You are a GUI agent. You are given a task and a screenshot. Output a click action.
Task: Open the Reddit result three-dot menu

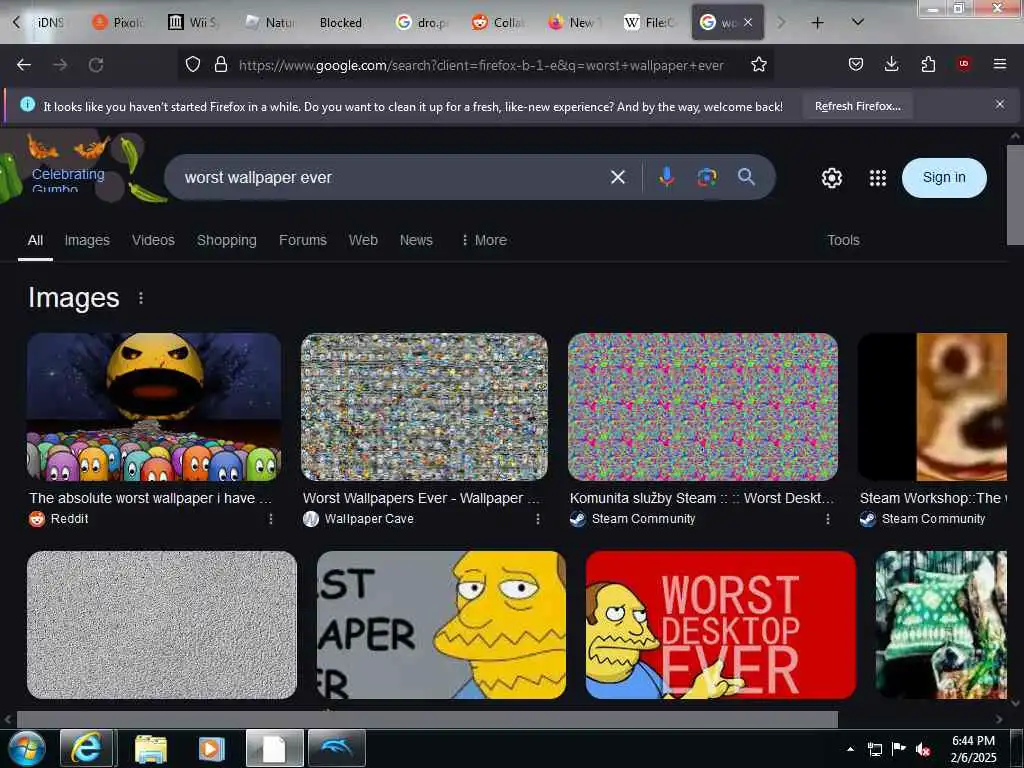click(270, 519)
